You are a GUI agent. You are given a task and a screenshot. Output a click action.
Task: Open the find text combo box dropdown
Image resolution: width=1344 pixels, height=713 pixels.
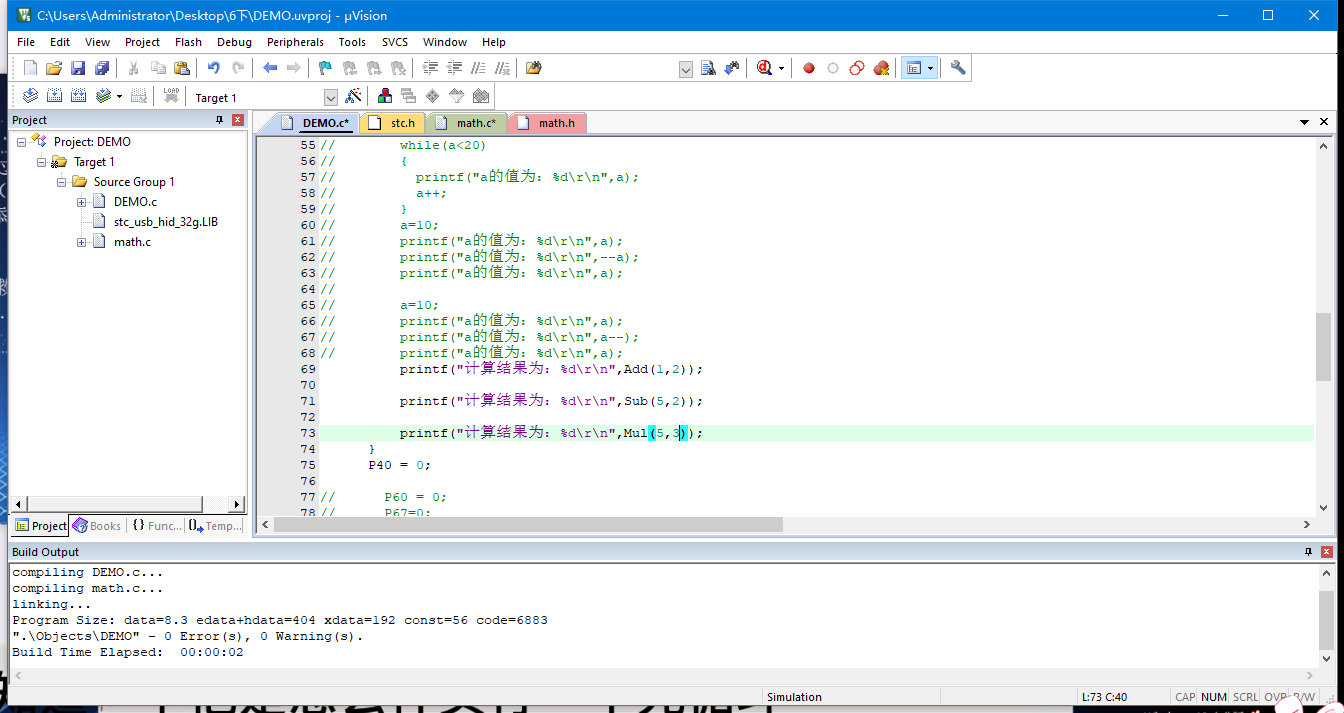pyautogui.click(x=686, y=69)
